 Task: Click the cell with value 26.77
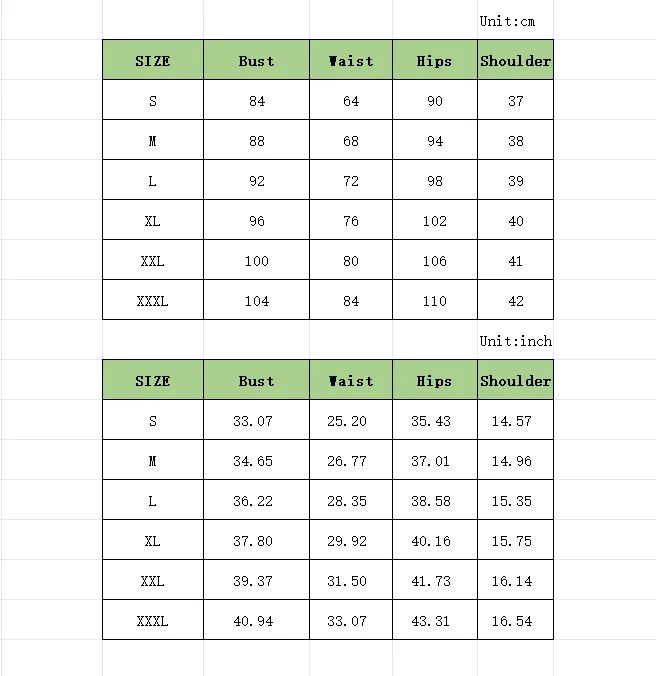click(x=351, y=460)
